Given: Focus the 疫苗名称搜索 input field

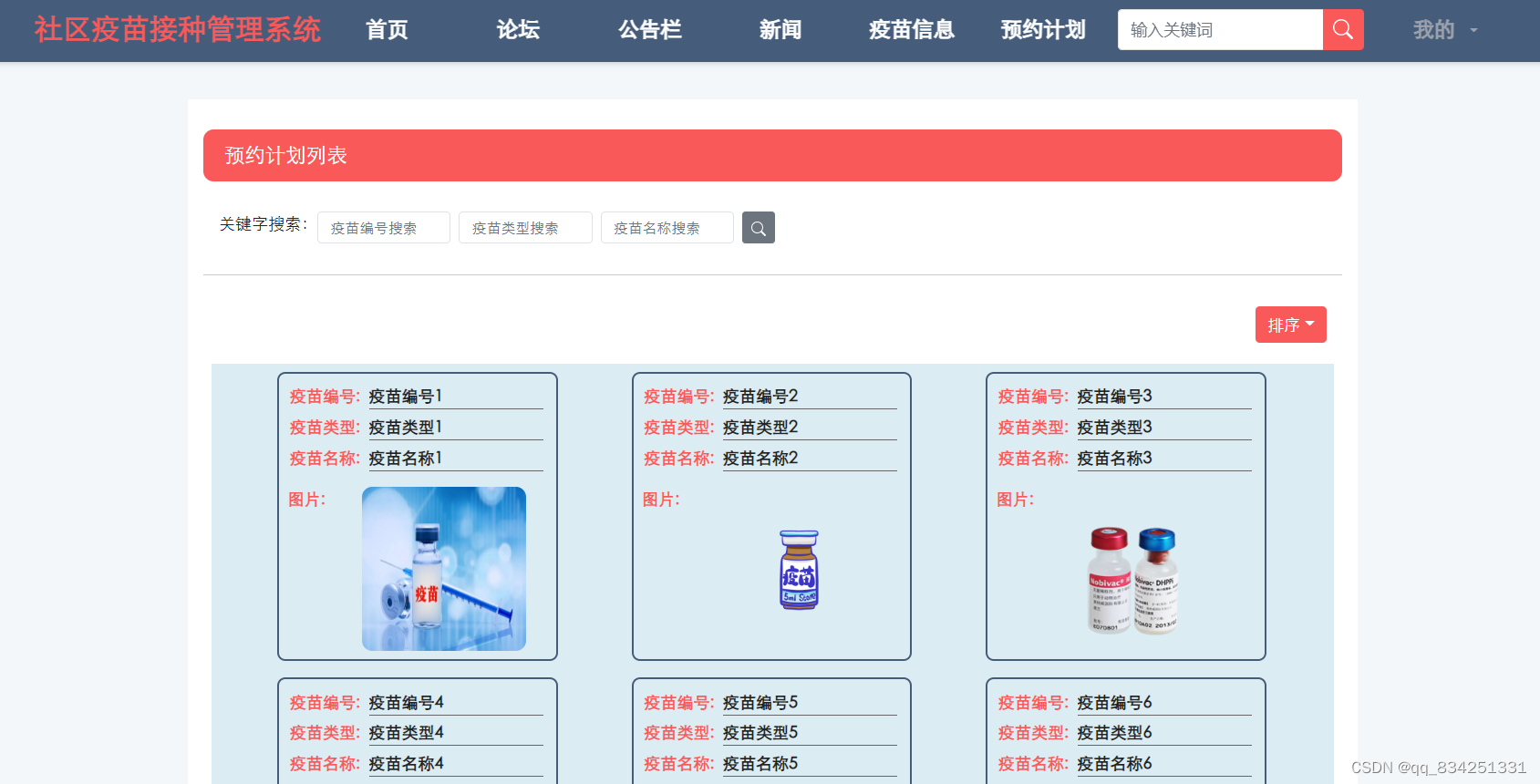Looking at the screenshot, I should 667,228.
